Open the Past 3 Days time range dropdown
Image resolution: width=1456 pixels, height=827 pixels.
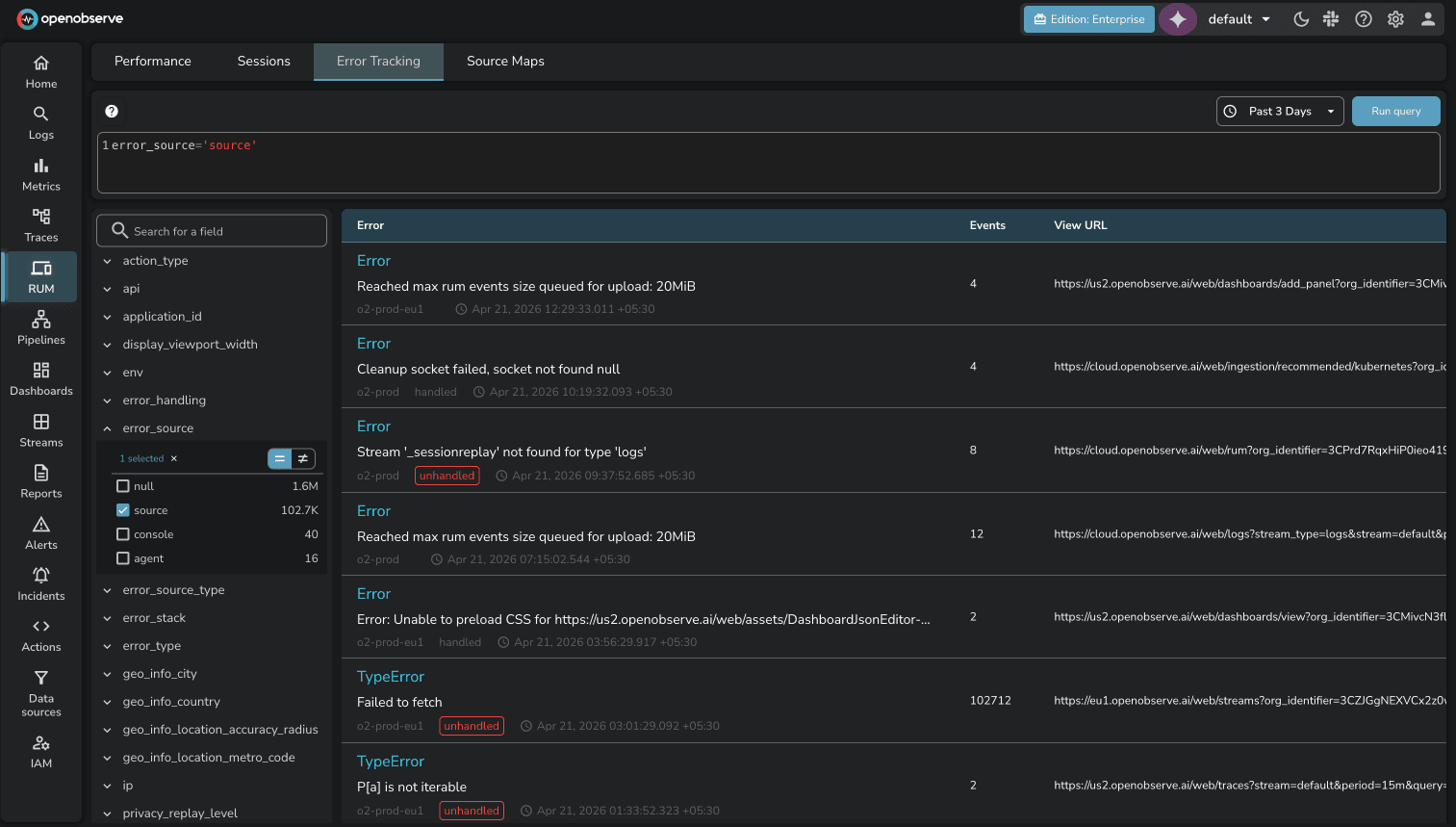[1279, 111]
